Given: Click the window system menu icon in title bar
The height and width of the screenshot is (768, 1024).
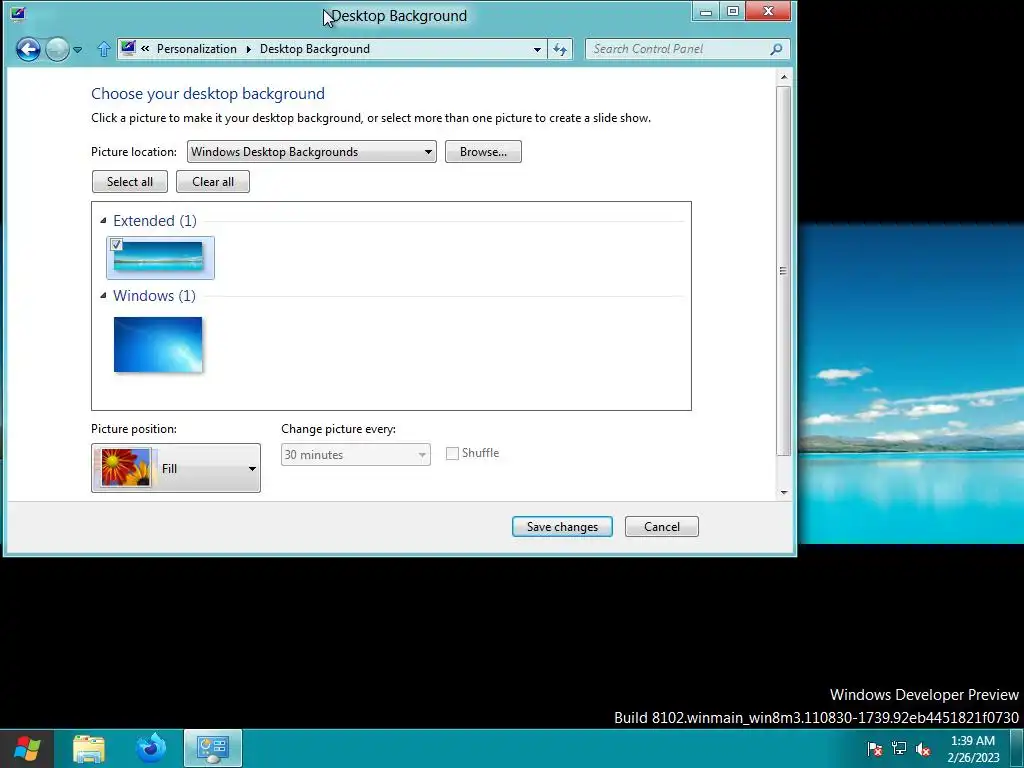Looking at the screenshot, I should click(18, 14).
